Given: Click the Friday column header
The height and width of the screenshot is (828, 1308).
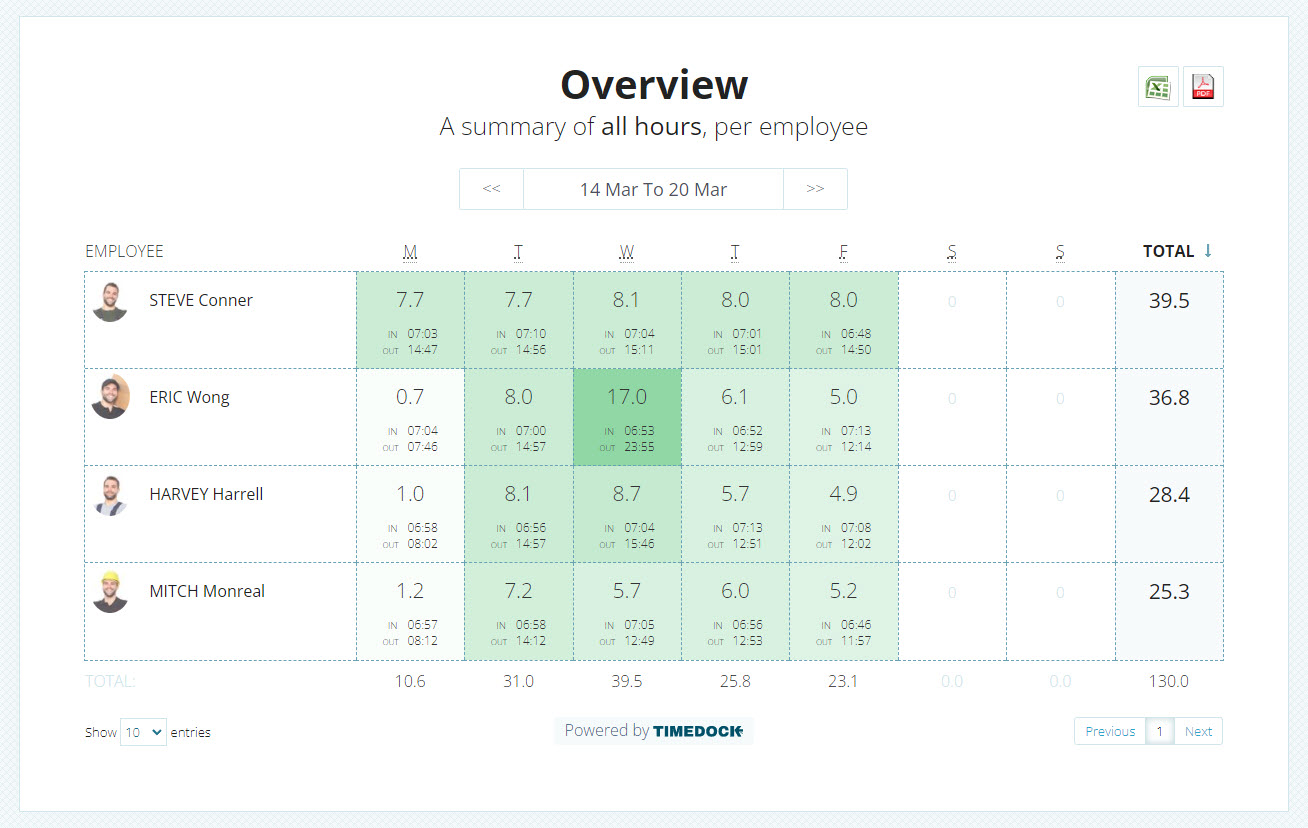Looking at the screenshot, I should [x=843, y=252].
